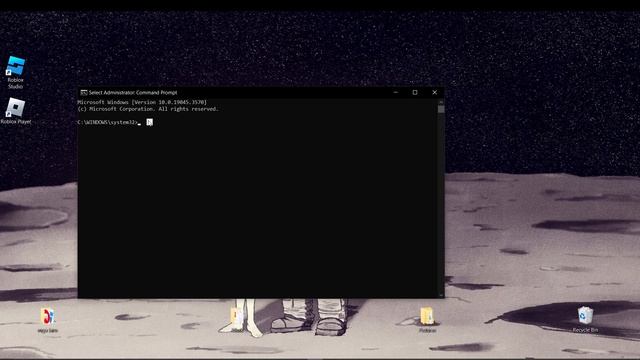Click the C:\WINDOWS\system32> prompt line
This screenshot has width=640, height=360.
tap(108, 122)
